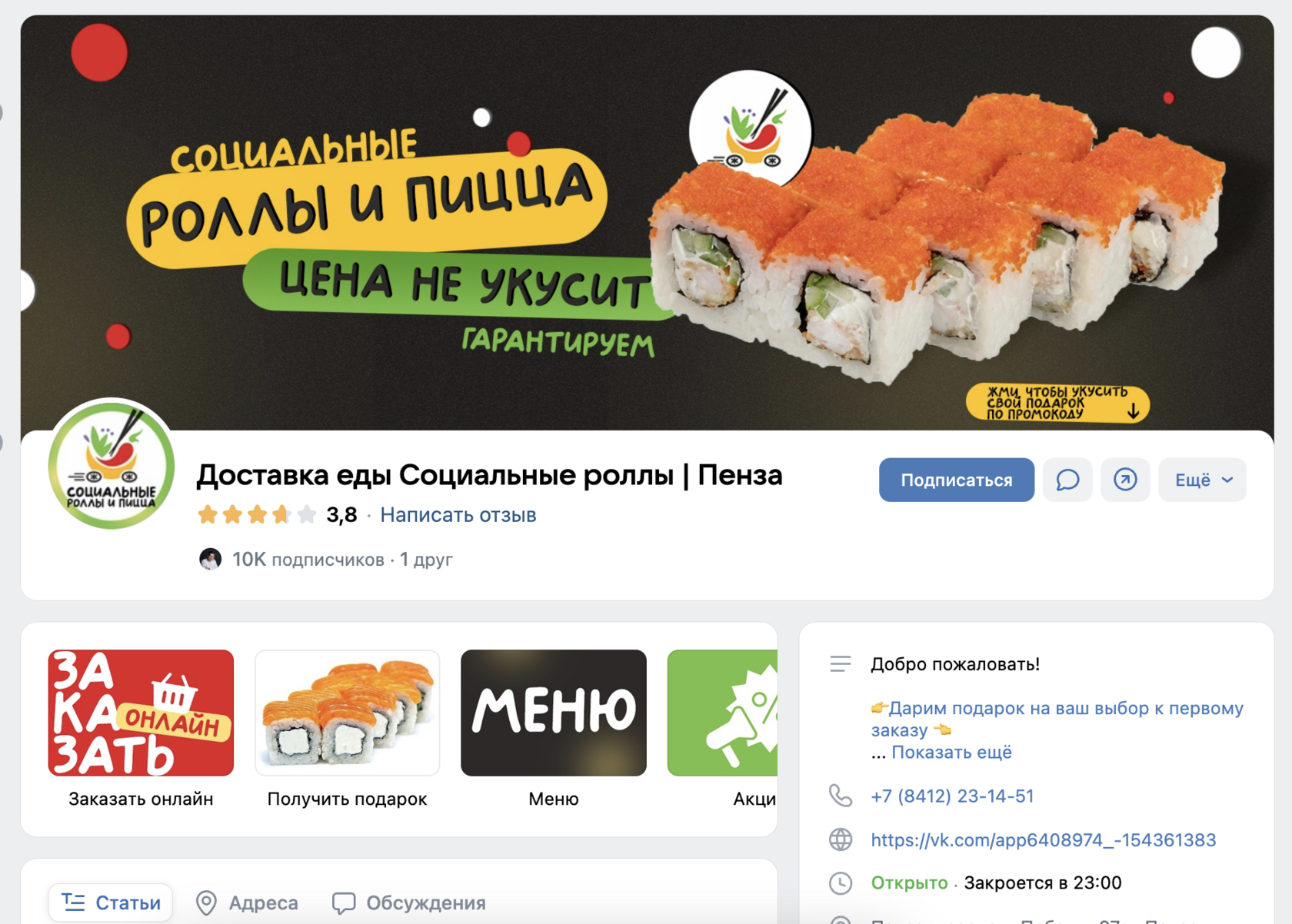Click the clock icon near opening hours
Viewport: 1292px width, 924px height.
click(841, 883)
